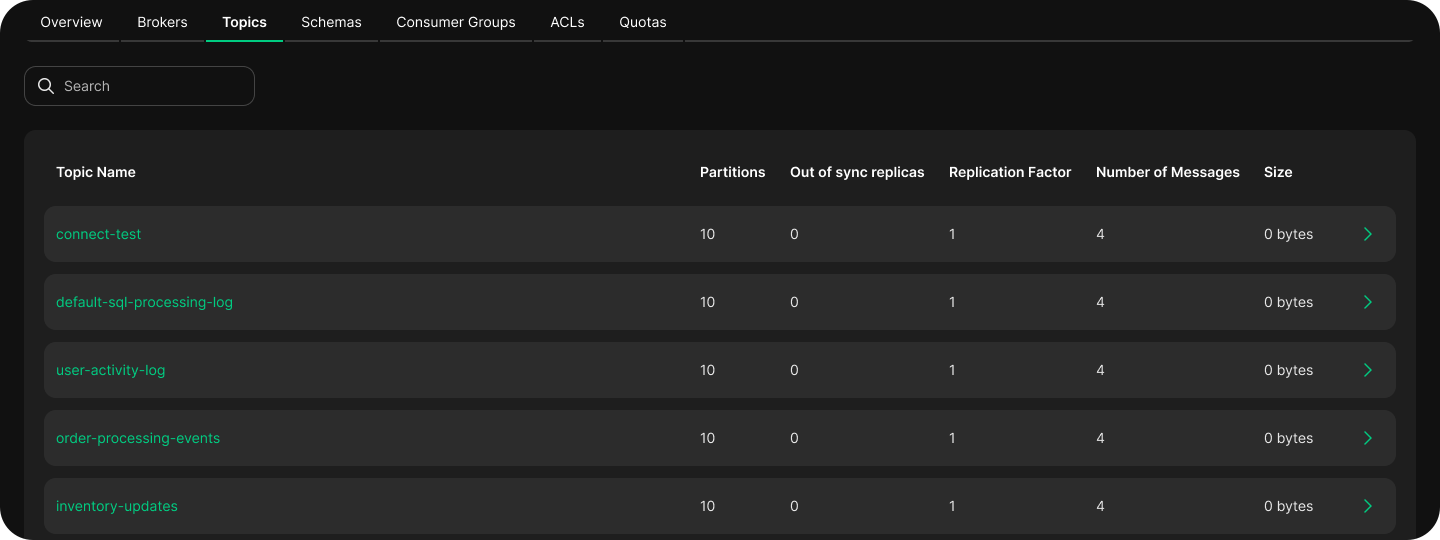The height and width of the screenshot is (540, 1440).
Task: Click the inventory-updates topic name
Action: (117, 506)
